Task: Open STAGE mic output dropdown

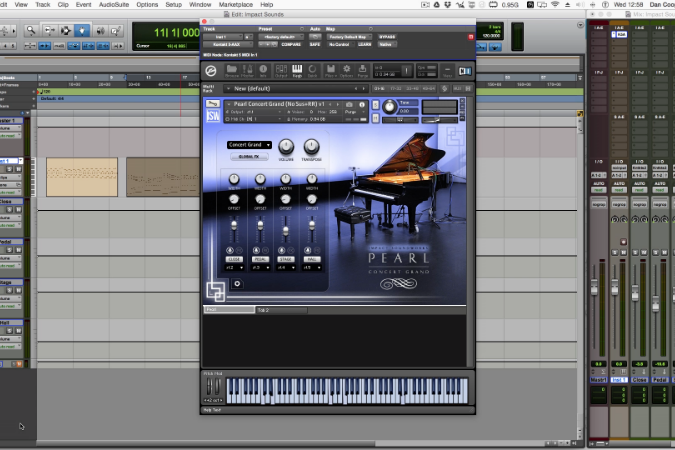Action: pyautogui.click(x=286, y=268)
